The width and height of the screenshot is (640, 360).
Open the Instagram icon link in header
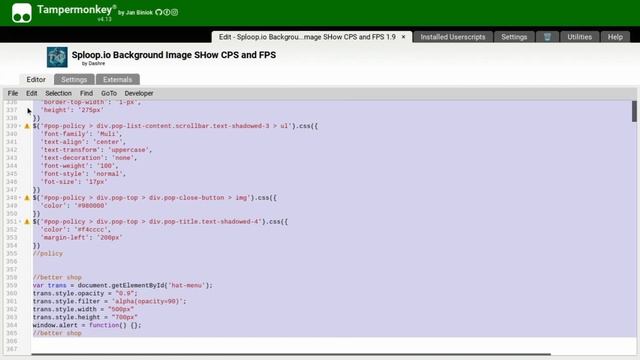coord(174,12)
